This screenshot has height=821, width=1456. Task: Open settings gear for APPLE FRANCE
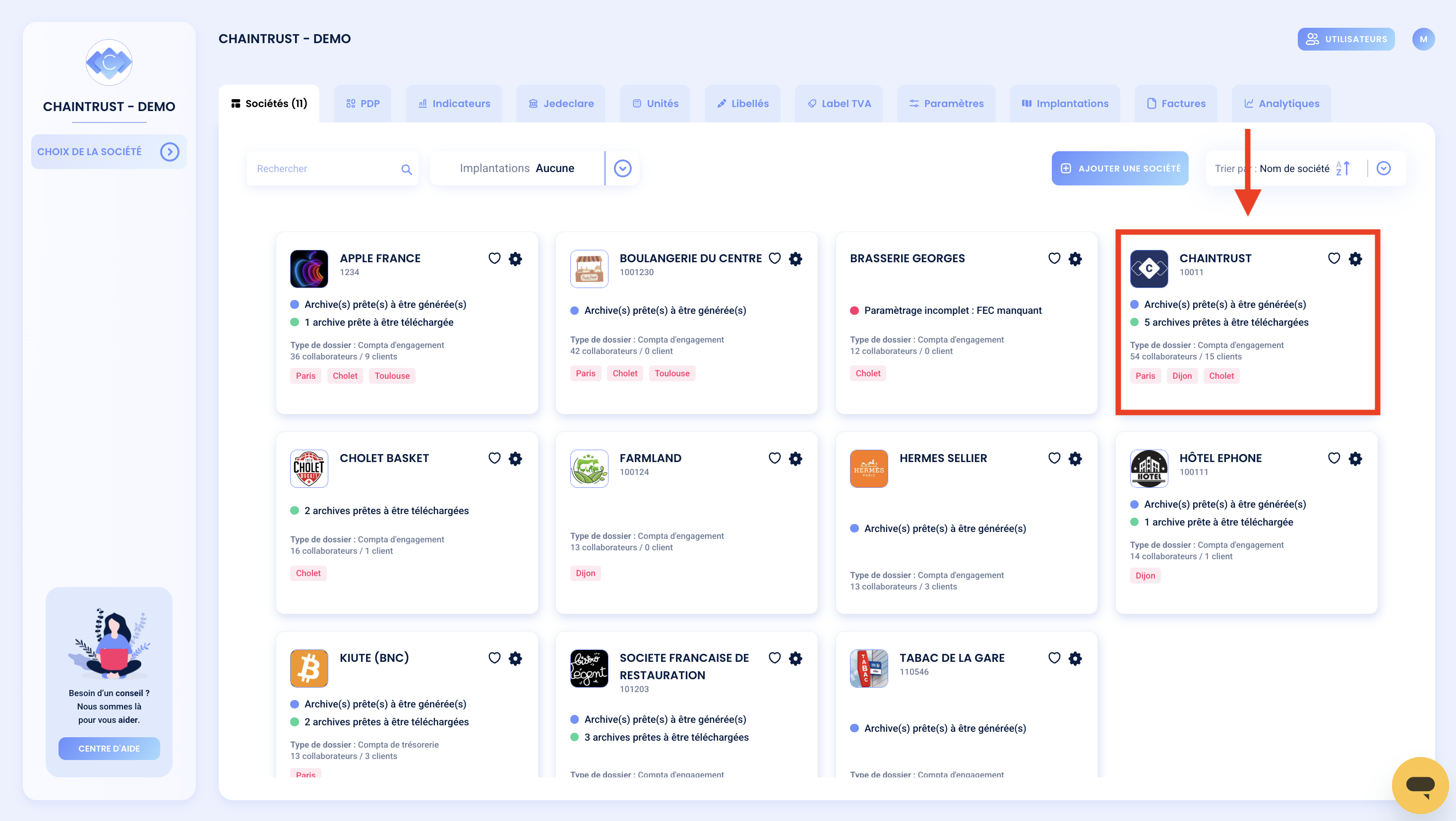point(515,259)
